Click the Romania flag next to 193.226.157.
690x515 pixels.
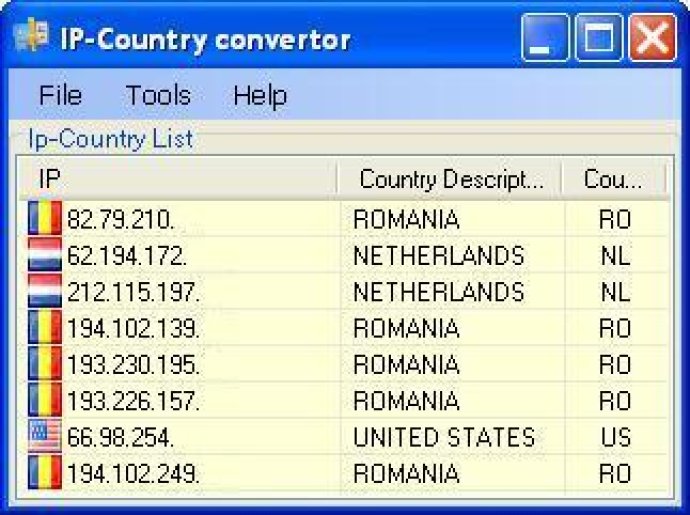pyautogui.click(x=45, y=400)
